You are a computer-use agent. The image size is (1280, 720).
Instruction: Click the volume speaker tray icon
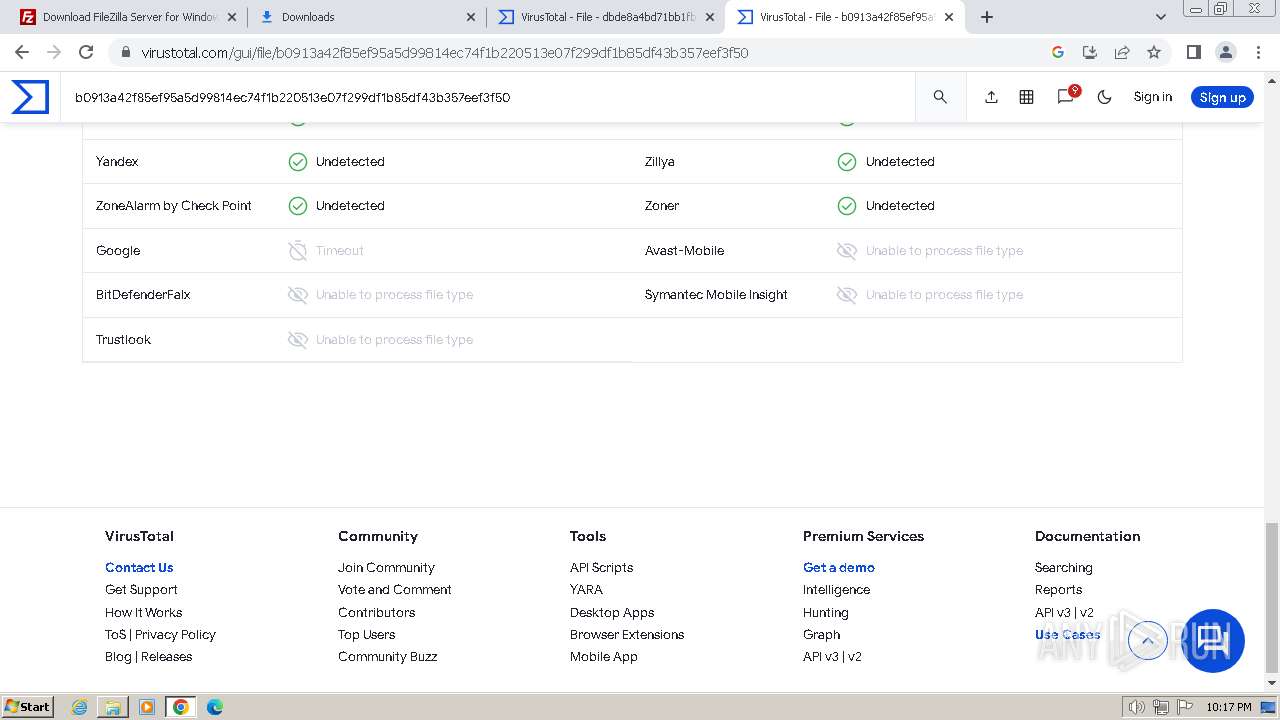pos(1137,707)
